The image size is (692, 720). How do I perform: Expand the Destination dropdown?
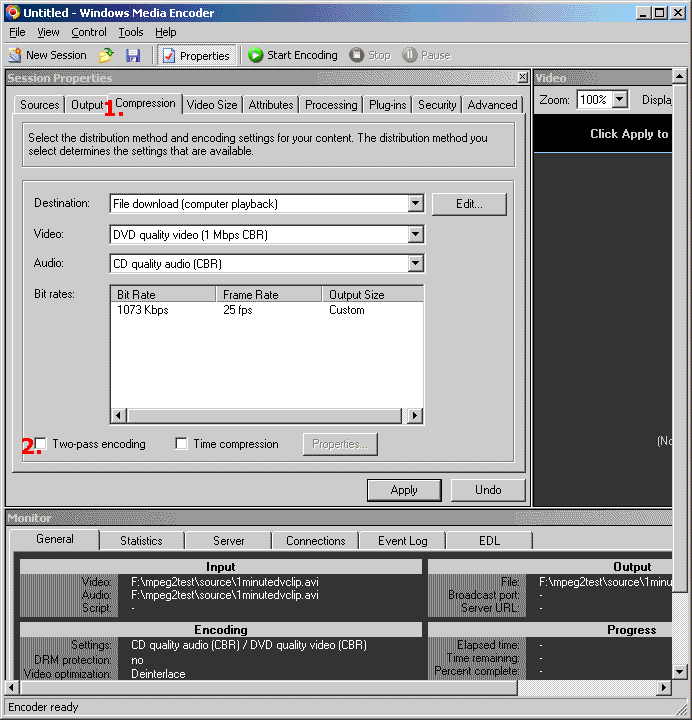click(x=415, y=203)
